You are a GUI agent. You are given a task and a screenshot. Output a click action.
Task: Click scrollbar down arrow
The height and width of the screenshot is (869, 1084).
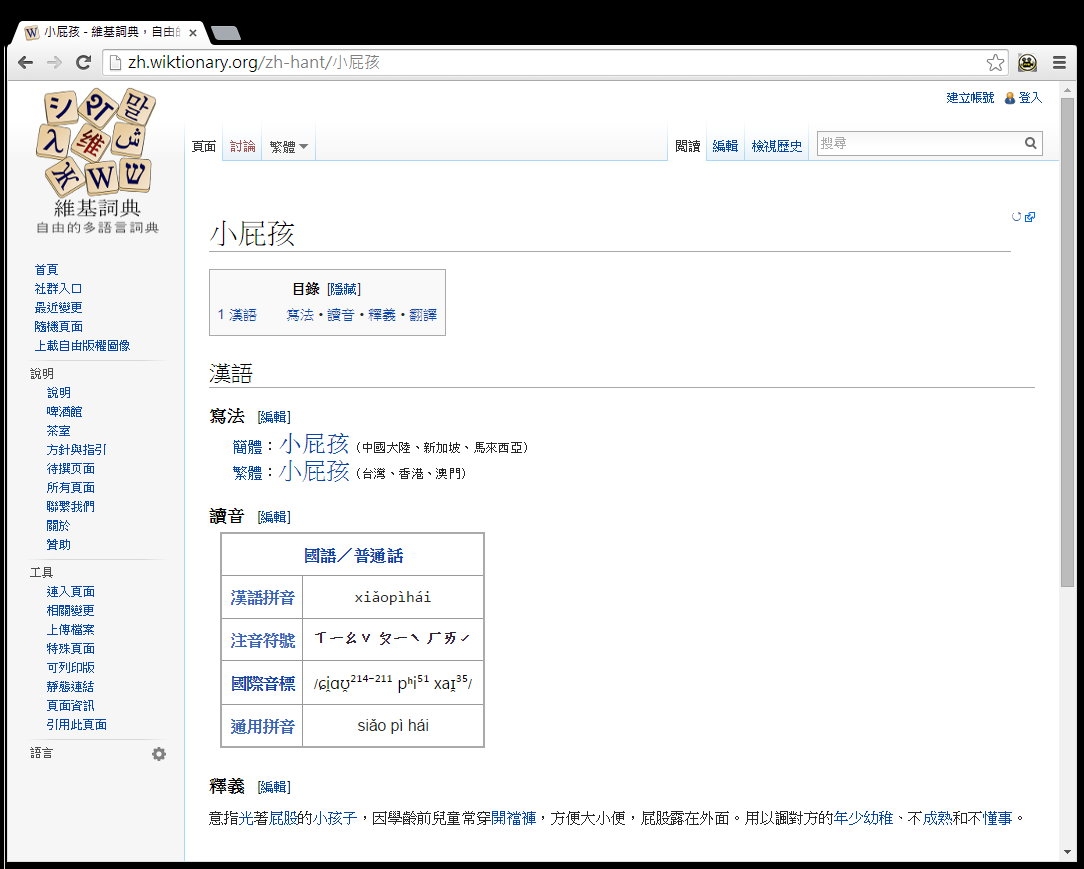(1067, 853)
